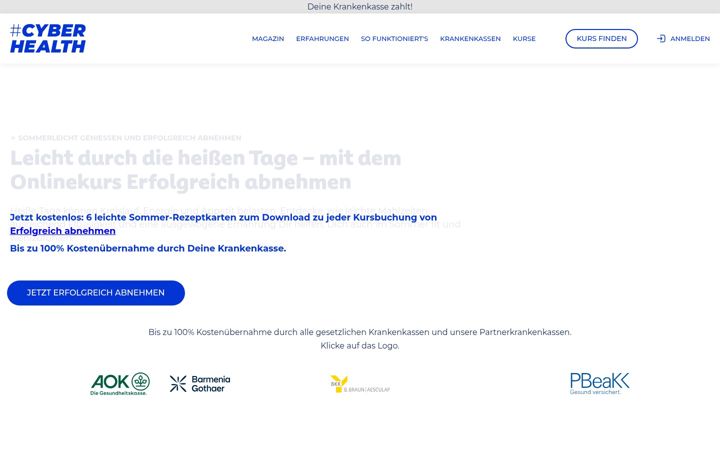Click the Klicke auf das Logo text
Image resolution: width=720 pixels, height=450 pixels.
tap(360, 346)
